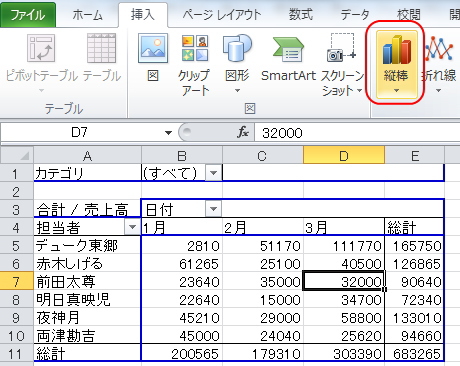Viewport: 460px width, 366px height.
Task: Open the 数式 tab
Action: coord(301,15)
